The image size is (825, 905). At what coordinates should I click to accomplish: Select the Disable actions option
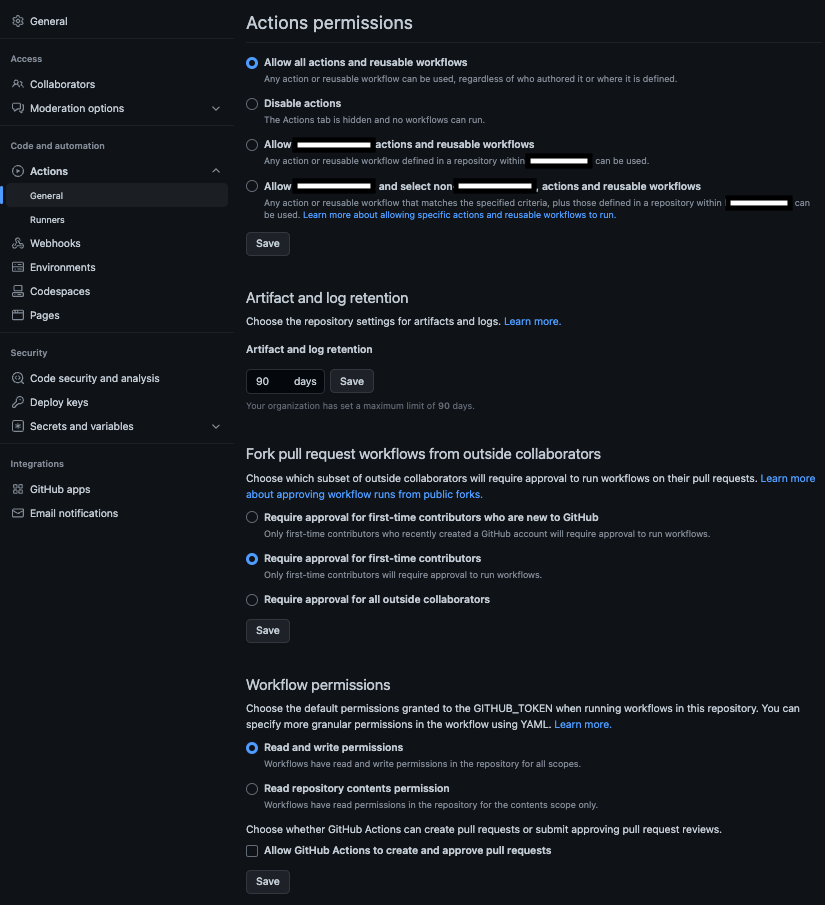[251, 103]
